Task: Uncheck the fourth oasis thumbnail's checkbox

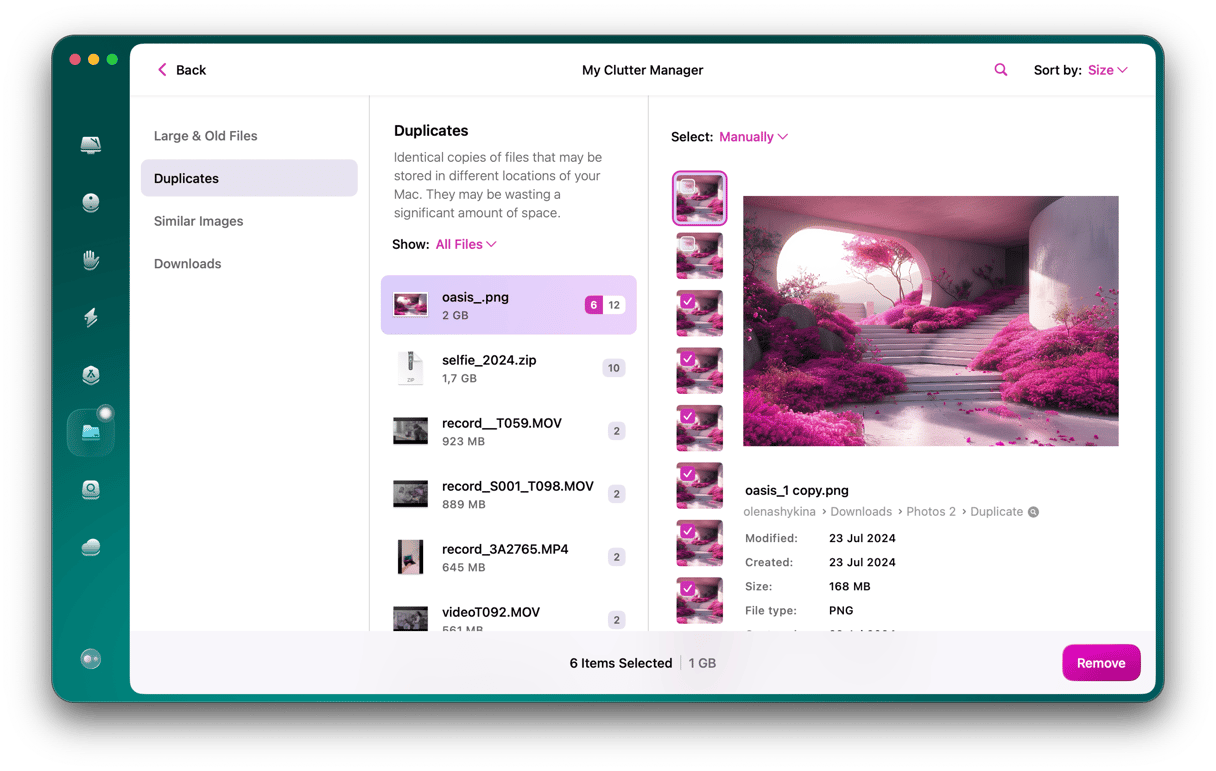Action: tap(687, 359)
